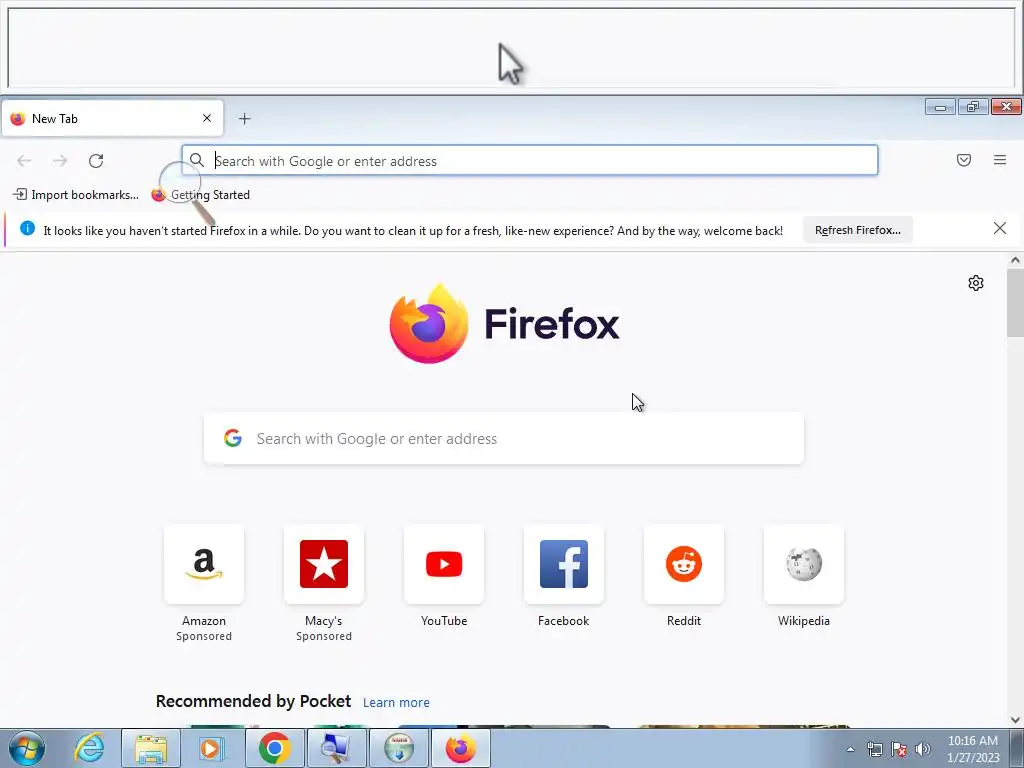Image resolution: width=1024 pixels, height=768 pixels.
Task: Dismiss the notification bar
Action: [x=999, y=229]
